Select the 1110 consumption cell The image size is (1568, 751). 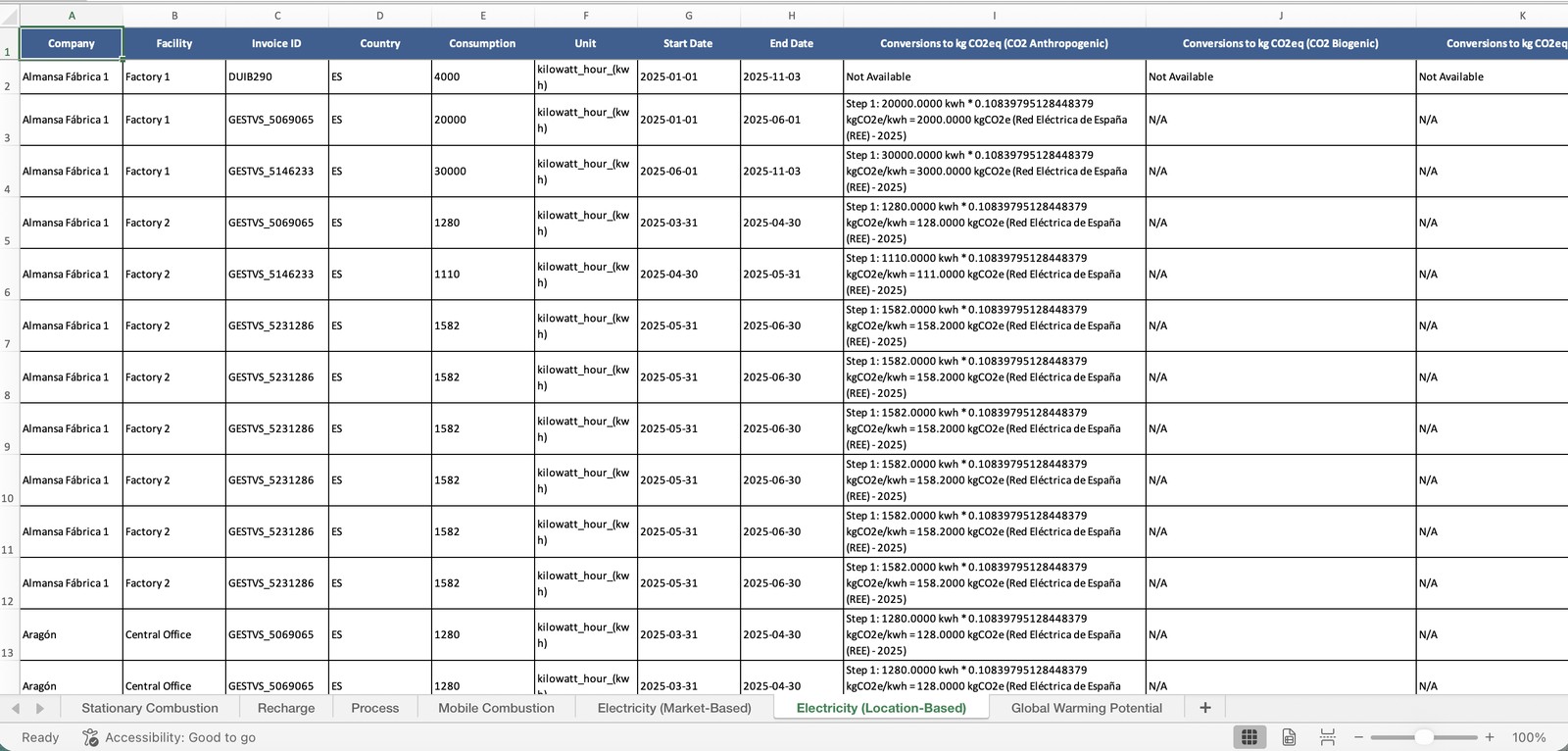point(483,274)
